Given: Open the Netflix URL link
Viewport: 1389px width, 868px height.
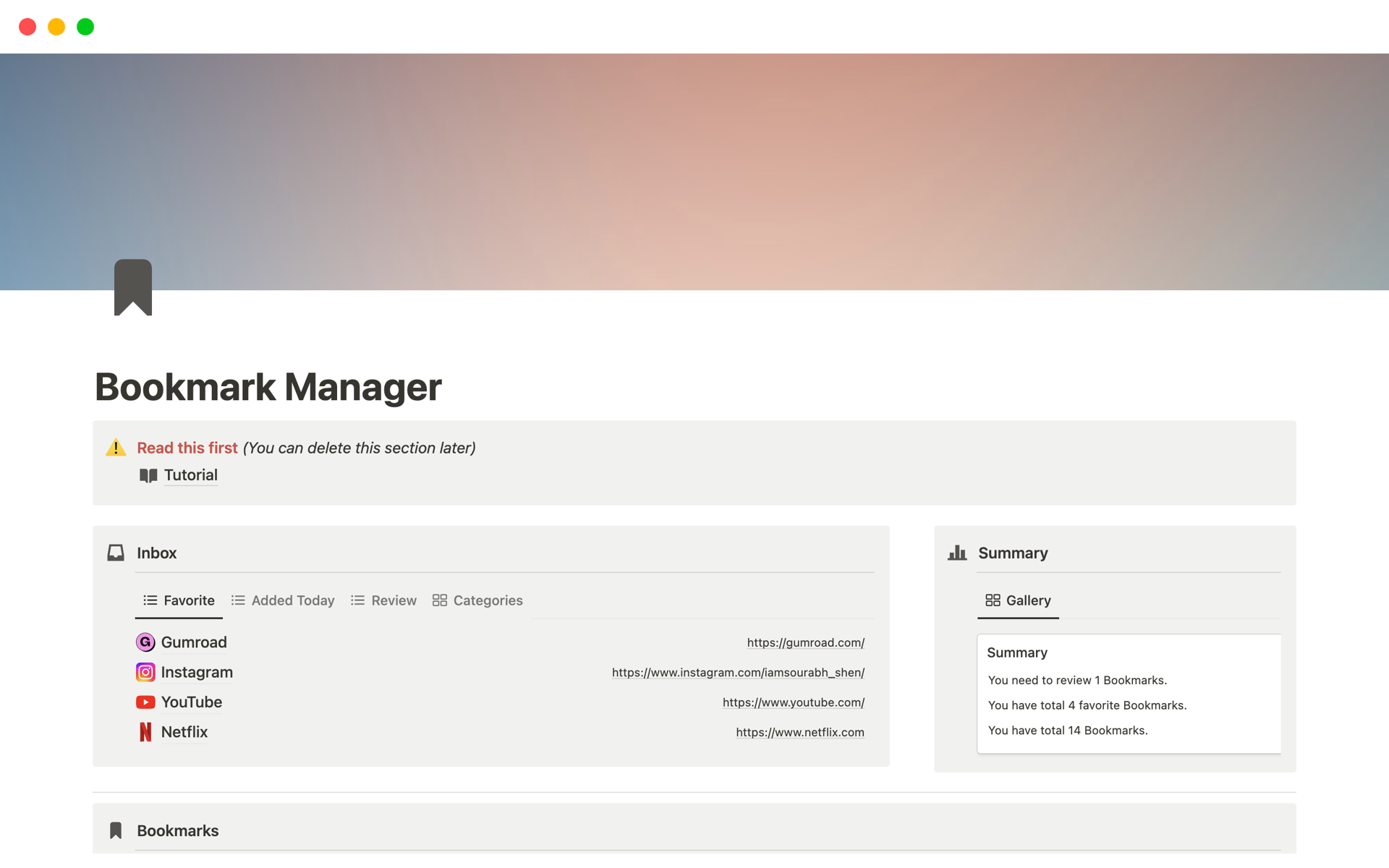Looking at the screenshot, I should pyautogui.click(x=799, y=732).
